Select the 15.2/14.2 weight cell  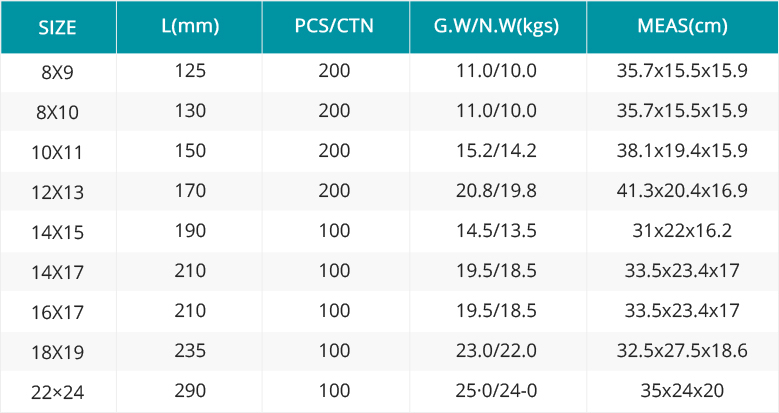click(x=496, y=151)
